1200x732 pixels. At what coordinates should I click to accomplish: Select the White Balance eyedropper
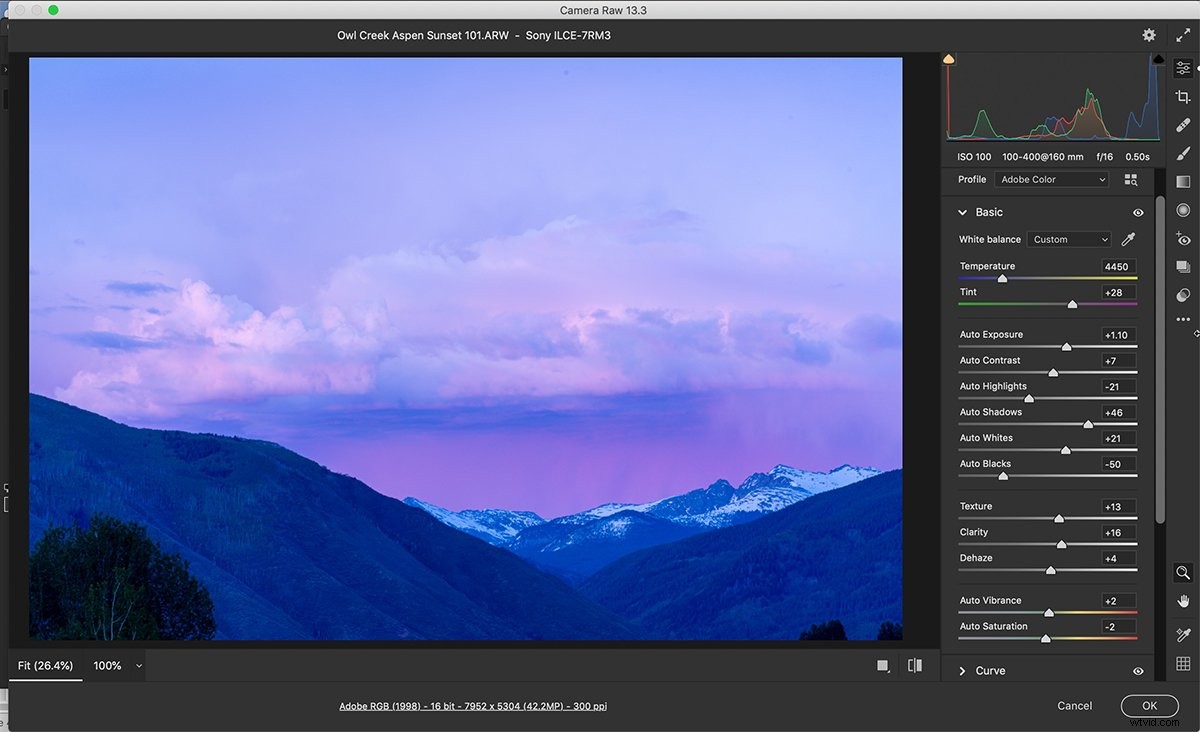point(1129,239)
